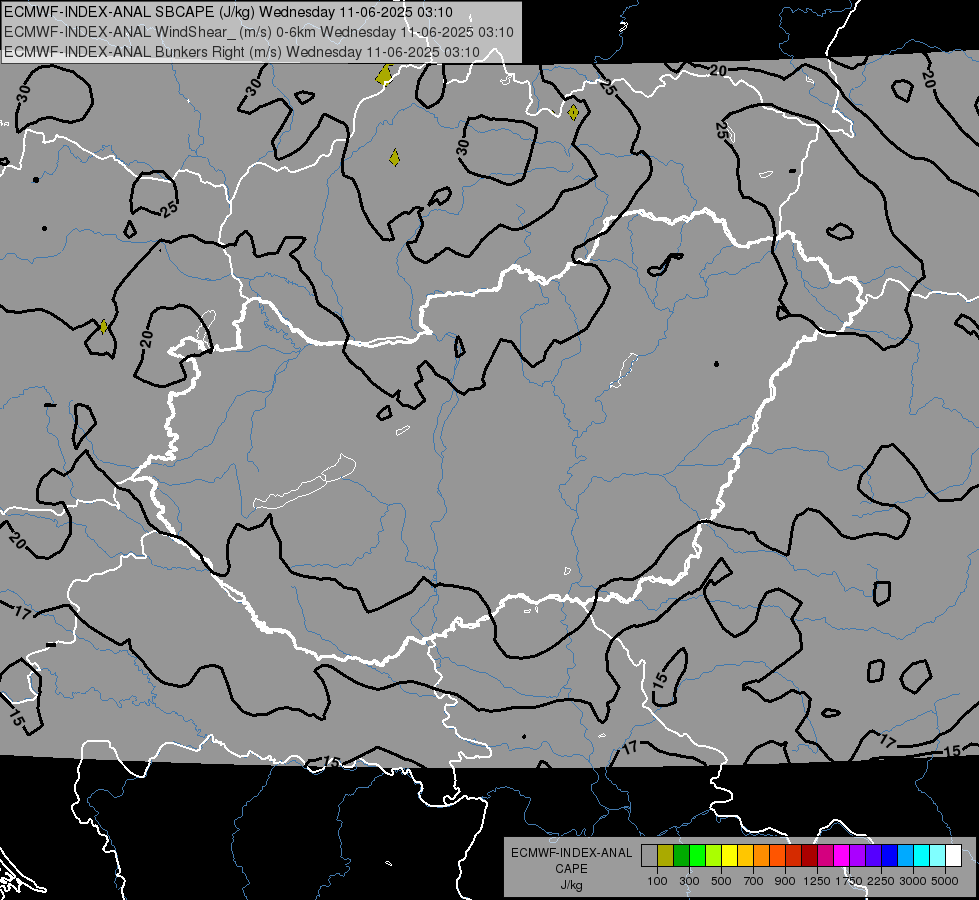This screenshot has width=979, height=900.
Task: Select the olive swatch in the CAPE legend
Action: [x=666, y=856]
